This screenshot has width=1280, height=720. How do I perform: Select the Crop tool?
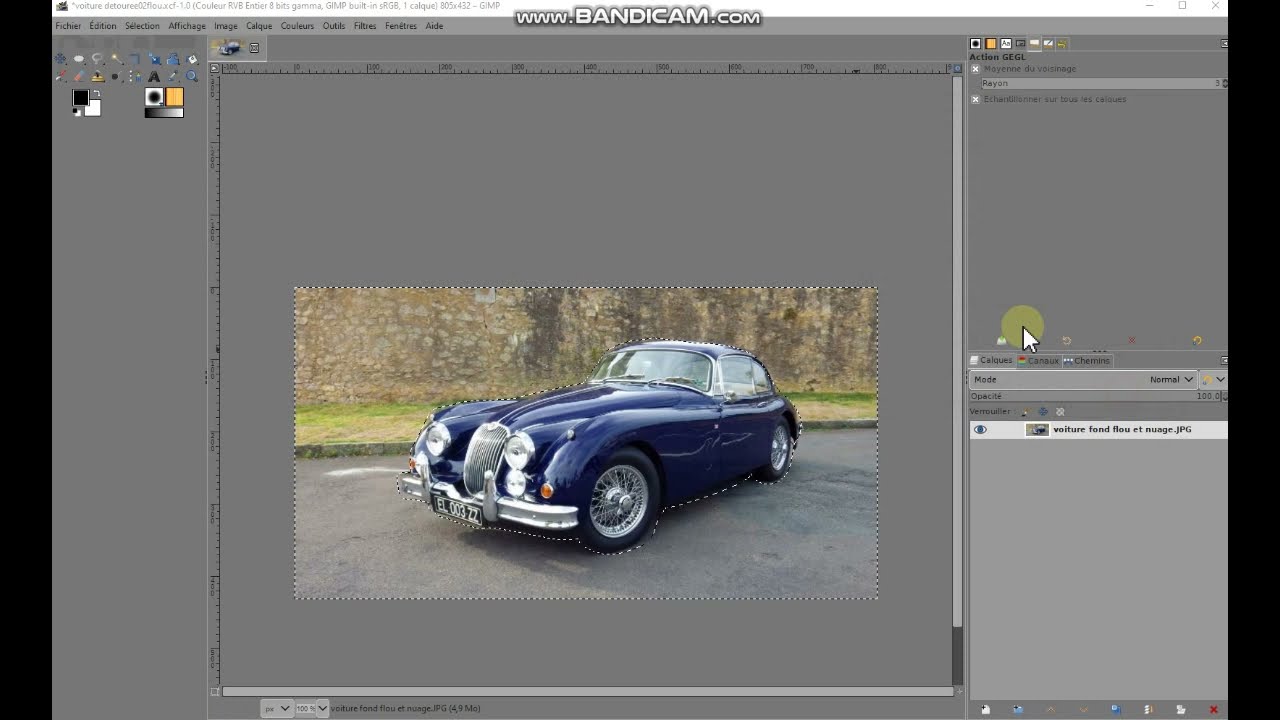(x=134, y=58)
